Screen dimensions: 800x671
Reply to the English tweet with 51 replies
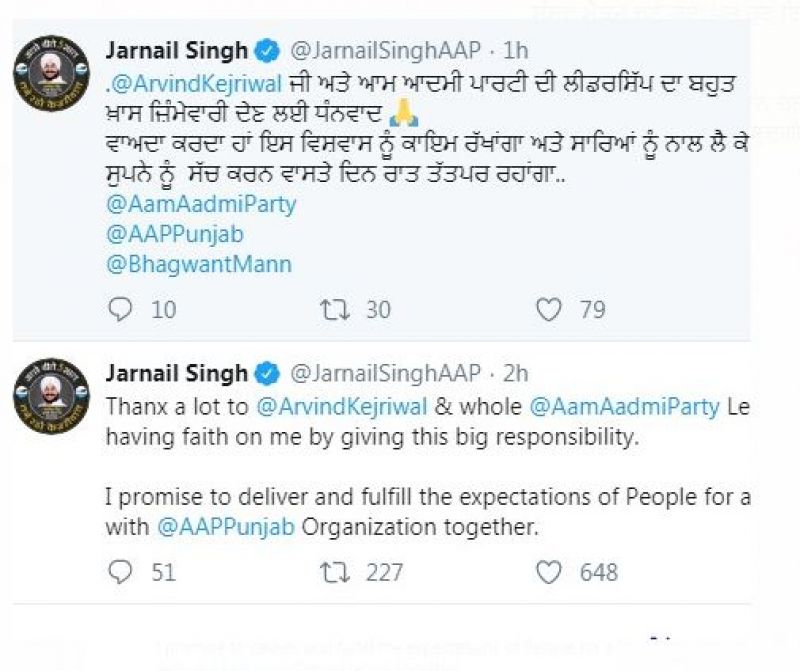[120, 571]
